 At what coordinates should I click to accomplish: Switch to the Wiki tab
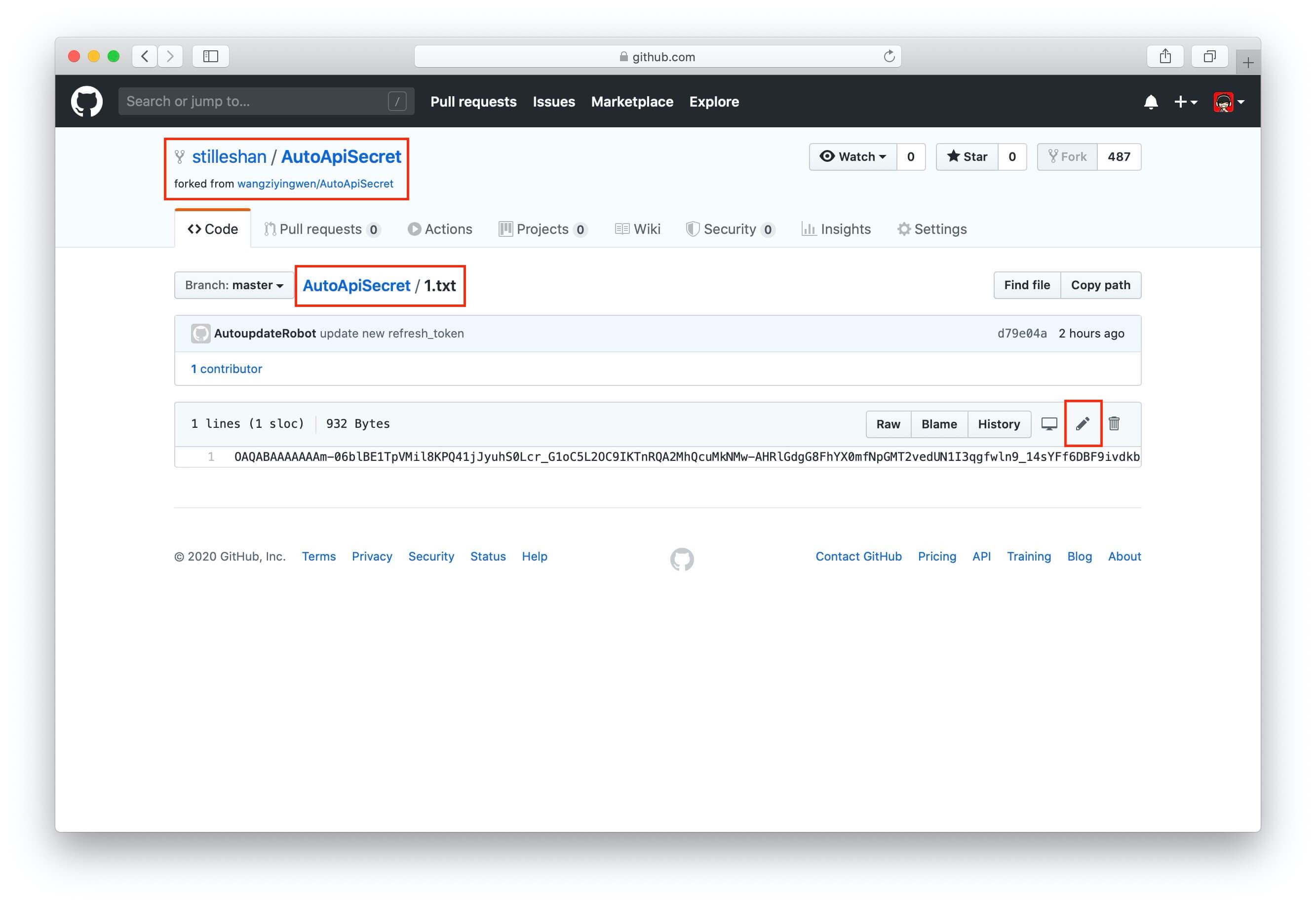click(638, 229)
